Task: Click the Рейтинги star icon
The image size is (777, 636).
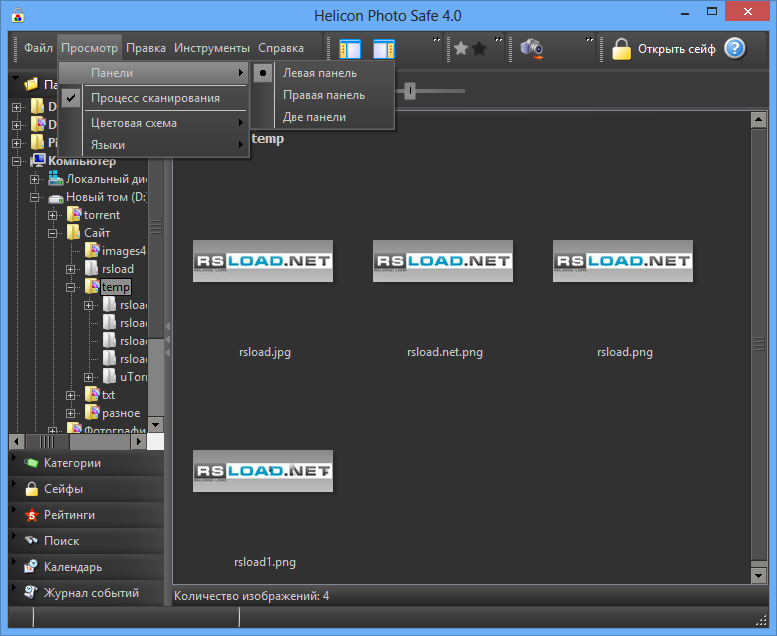Action: [x=32, y=515]
